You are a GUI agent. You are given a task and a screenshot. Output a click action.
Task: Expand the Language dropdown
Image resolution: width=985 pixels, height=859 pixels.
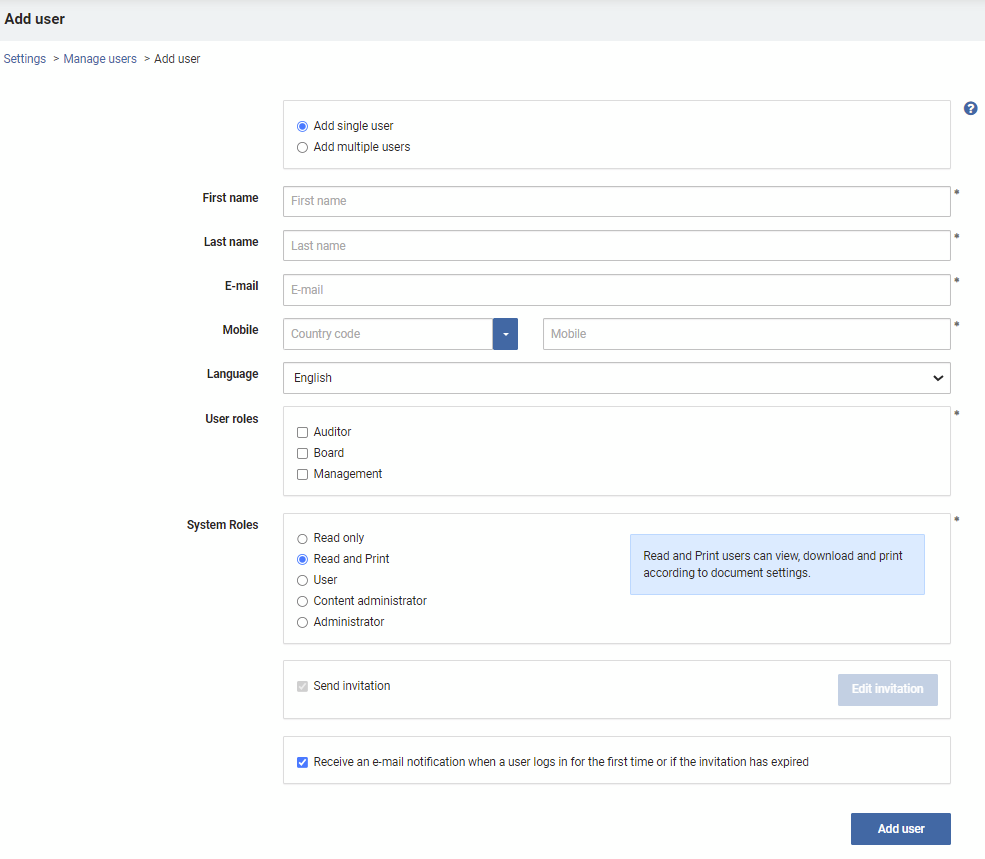pyautogui.click(x=616, y=378)
